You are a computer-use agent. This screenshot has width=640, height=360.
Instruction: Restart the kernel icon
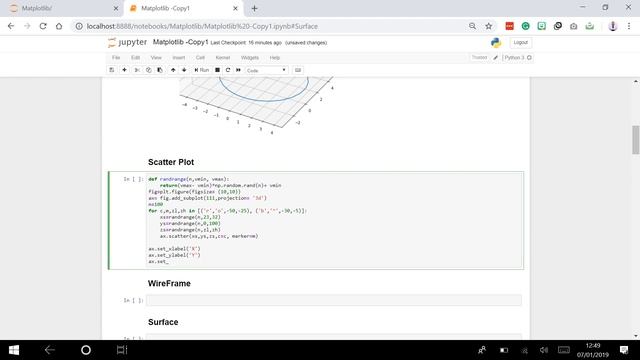coord(228,70)
